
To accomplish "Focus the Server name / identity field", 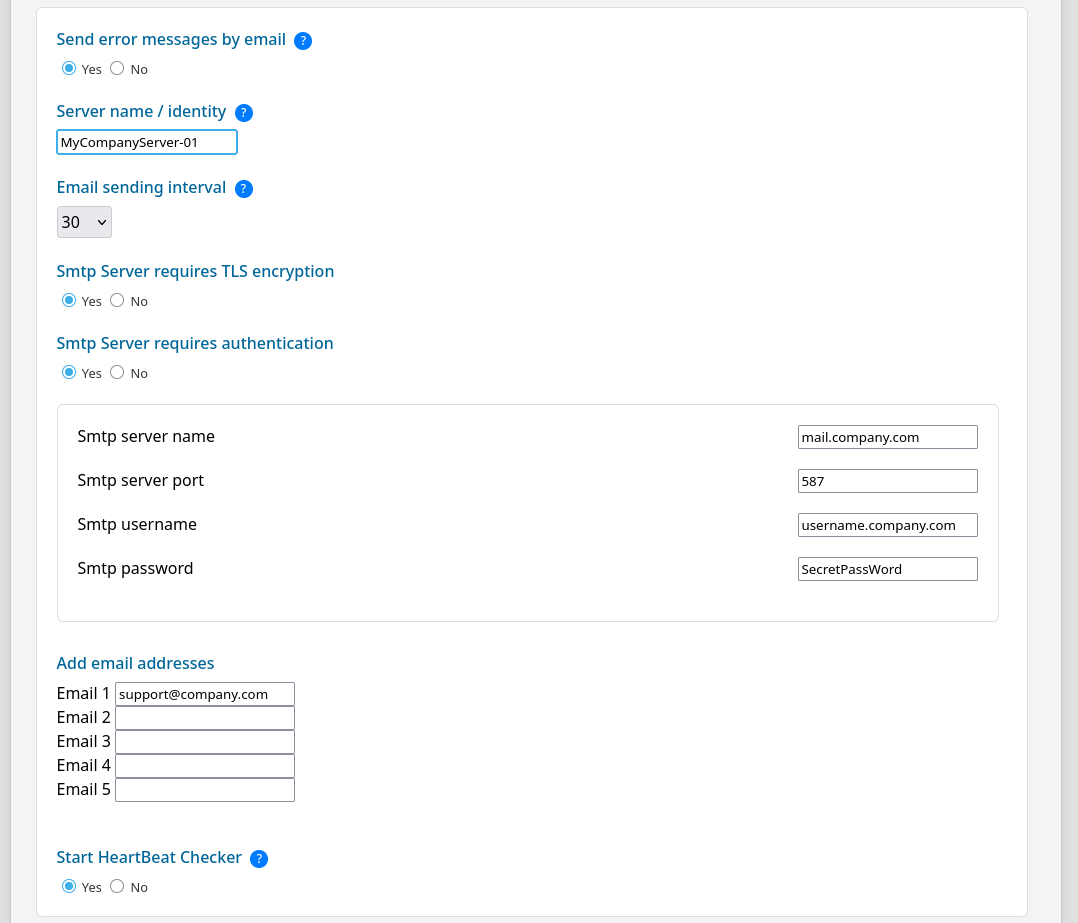I will 147,142.
